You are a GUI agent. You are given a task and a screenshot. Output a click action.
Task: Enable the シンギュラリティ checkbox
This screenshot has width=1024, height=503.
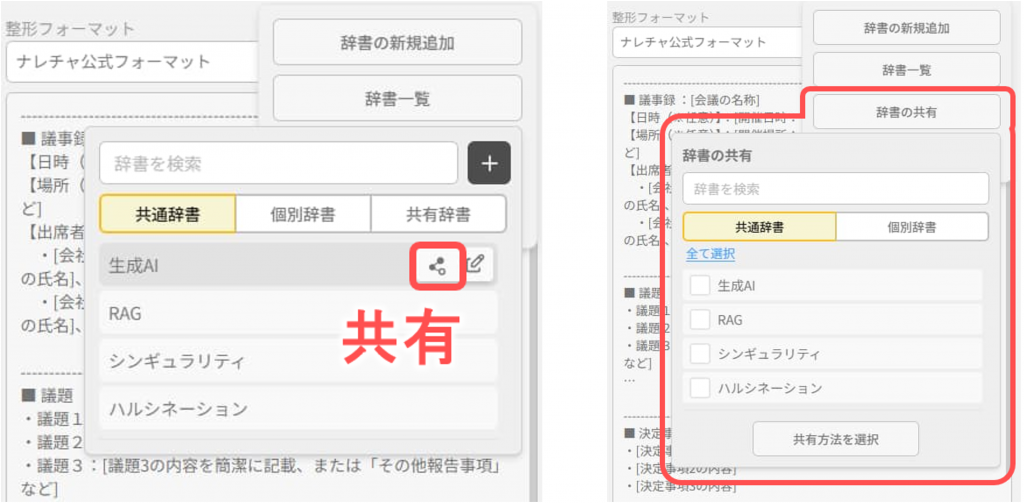tap(701, 354)
